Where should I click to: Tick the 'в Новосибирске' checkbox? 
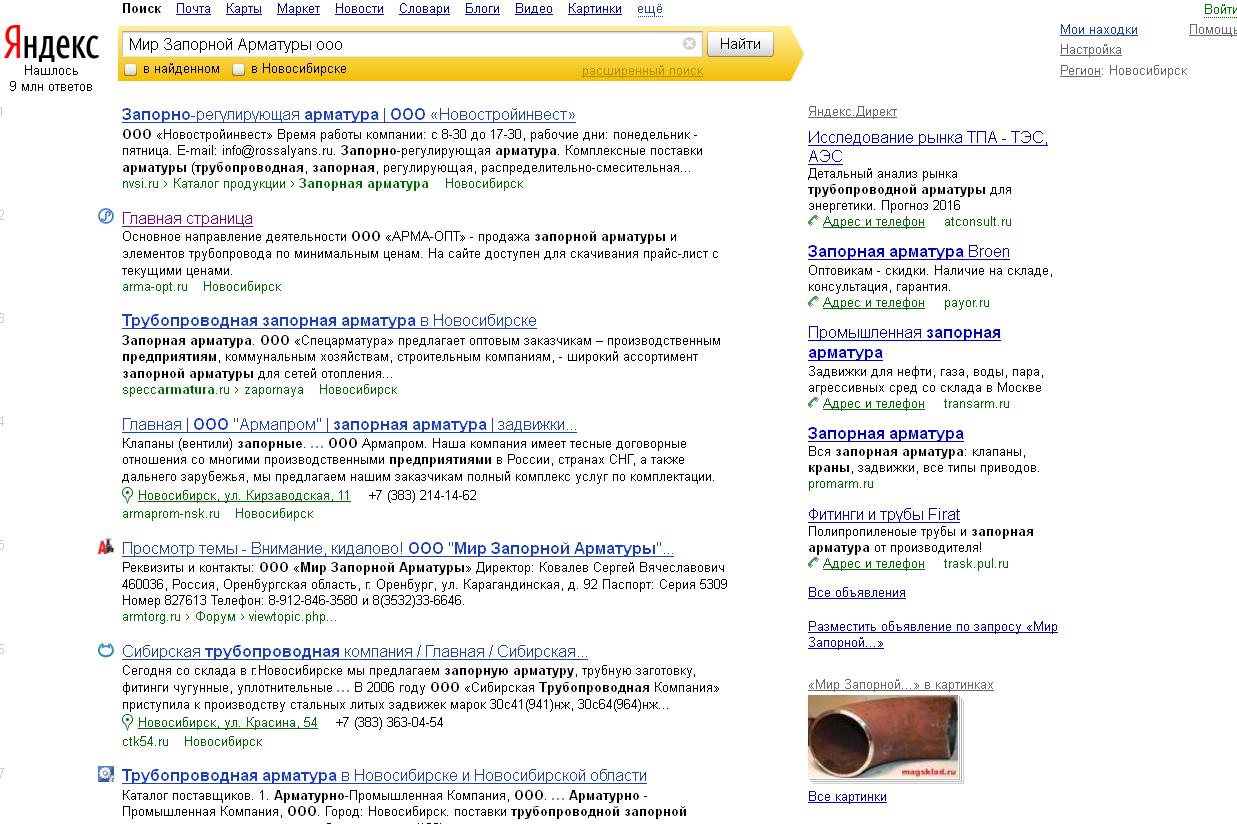tap(238, 69)
